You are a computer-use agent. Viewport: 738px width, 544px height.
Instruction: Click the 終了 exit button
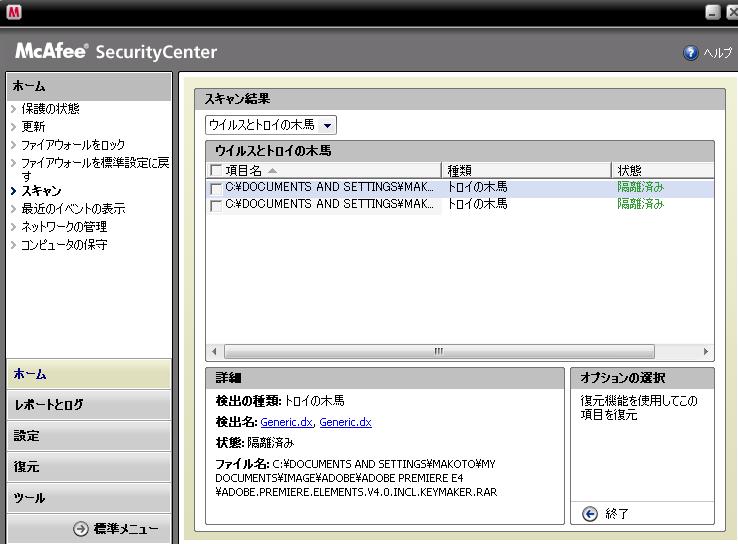[x=617, y=513]
